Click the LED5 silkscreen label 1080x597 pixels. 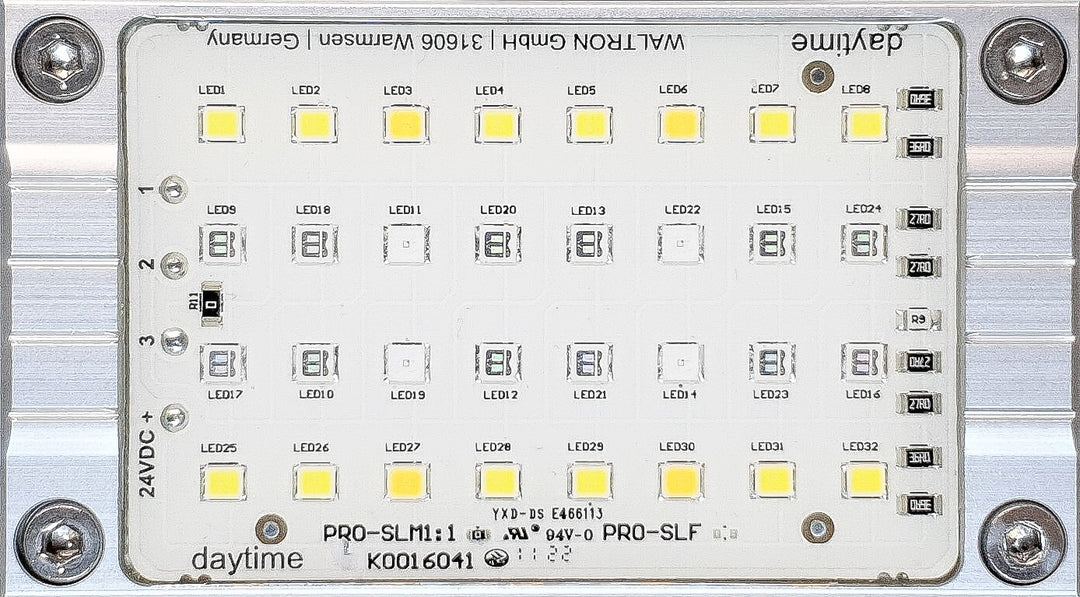click(581, 90)
